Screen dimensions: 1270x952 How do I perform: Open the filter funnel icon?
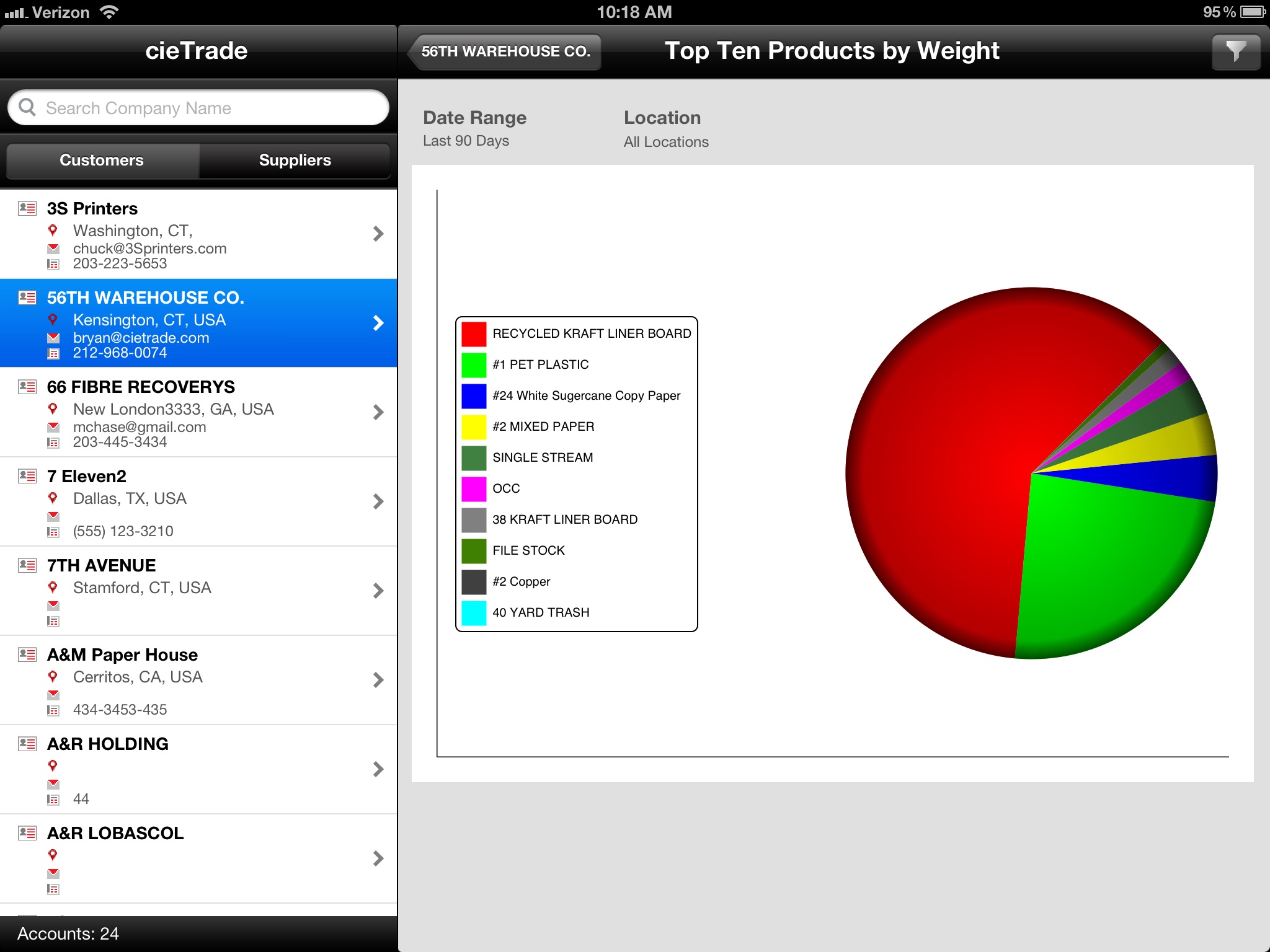(x=1235, y=51)
